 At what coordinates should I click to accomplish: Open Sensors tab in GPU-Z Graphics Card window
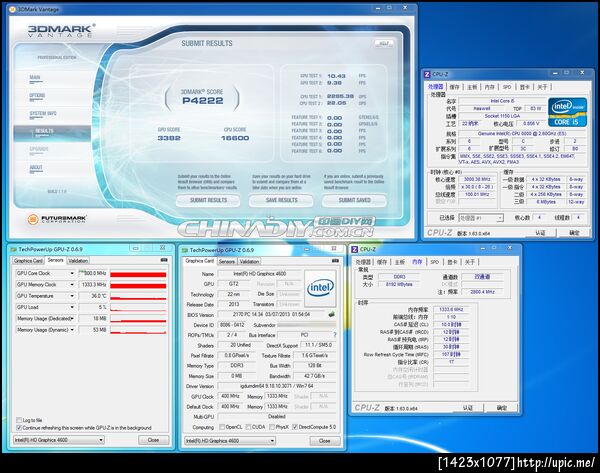click(x=227, y=261)
